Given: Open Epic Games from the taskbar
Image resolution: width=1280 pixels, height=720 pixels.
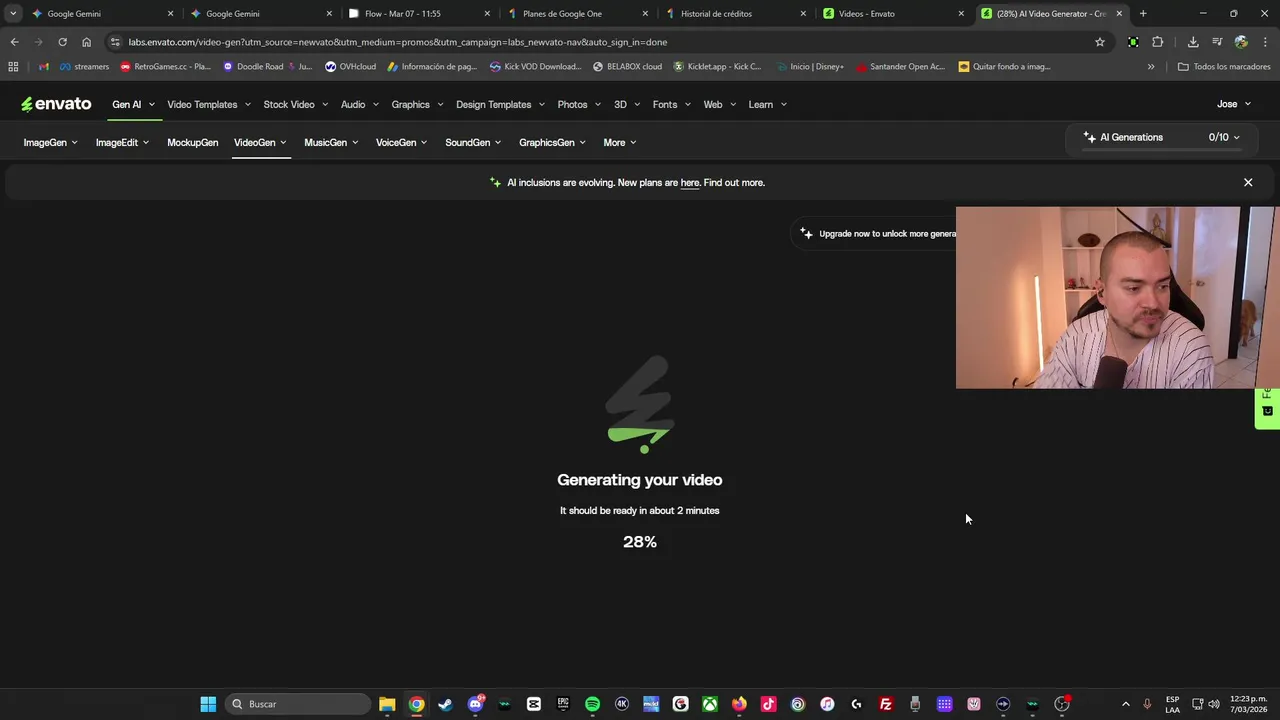Looking at the screenshot, I should click(563, 704).
